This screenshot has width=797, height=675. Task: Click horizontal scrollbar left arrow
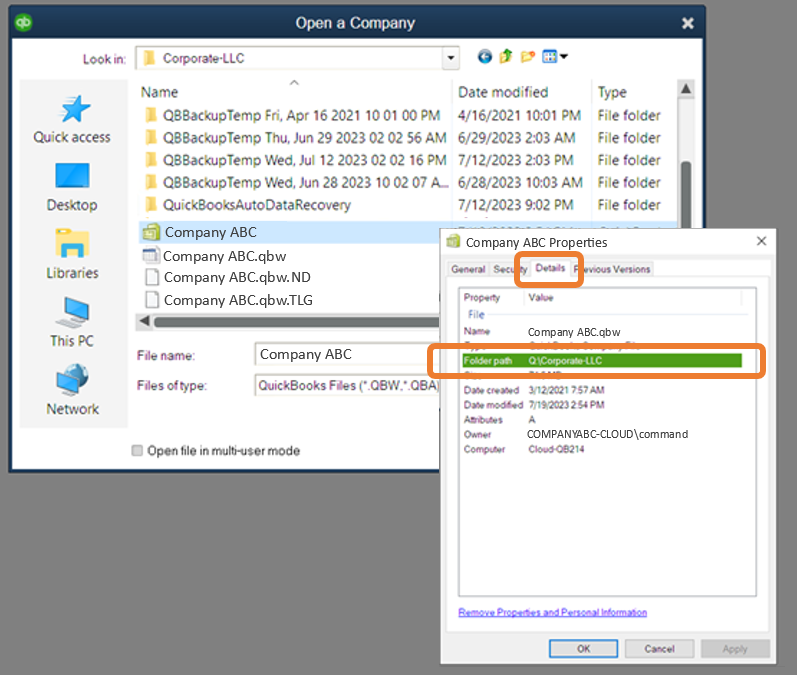[x=144, y=321]
